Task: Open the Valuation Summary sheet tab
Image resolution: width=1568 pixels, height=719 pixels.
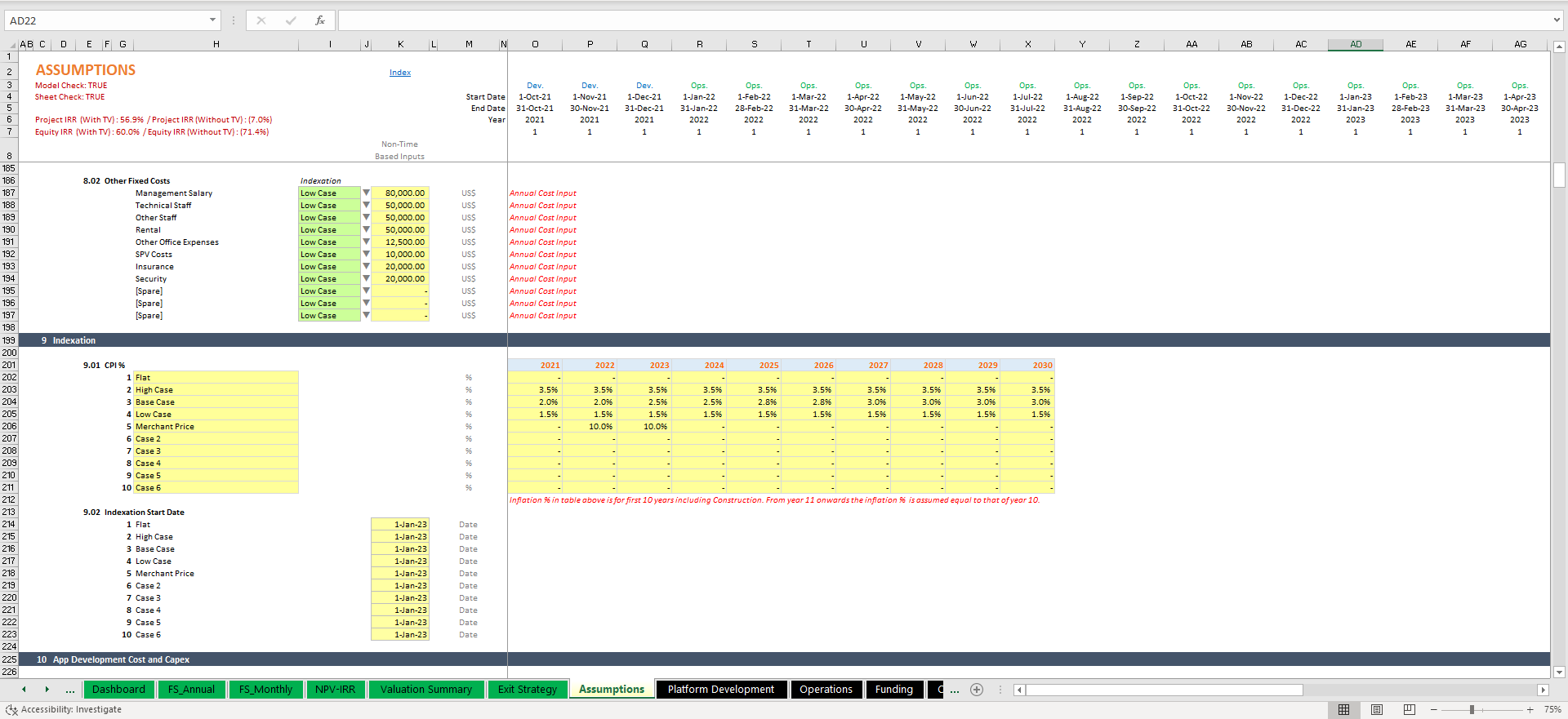Action: [426, 690]
